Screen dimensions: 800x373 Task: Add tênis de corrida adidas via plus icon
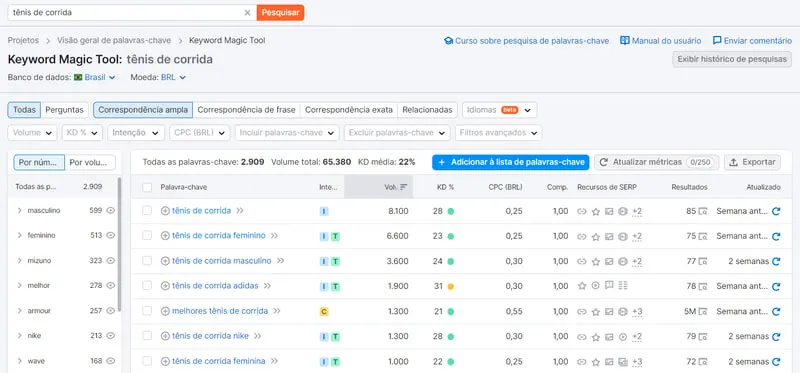click(165, 286)
